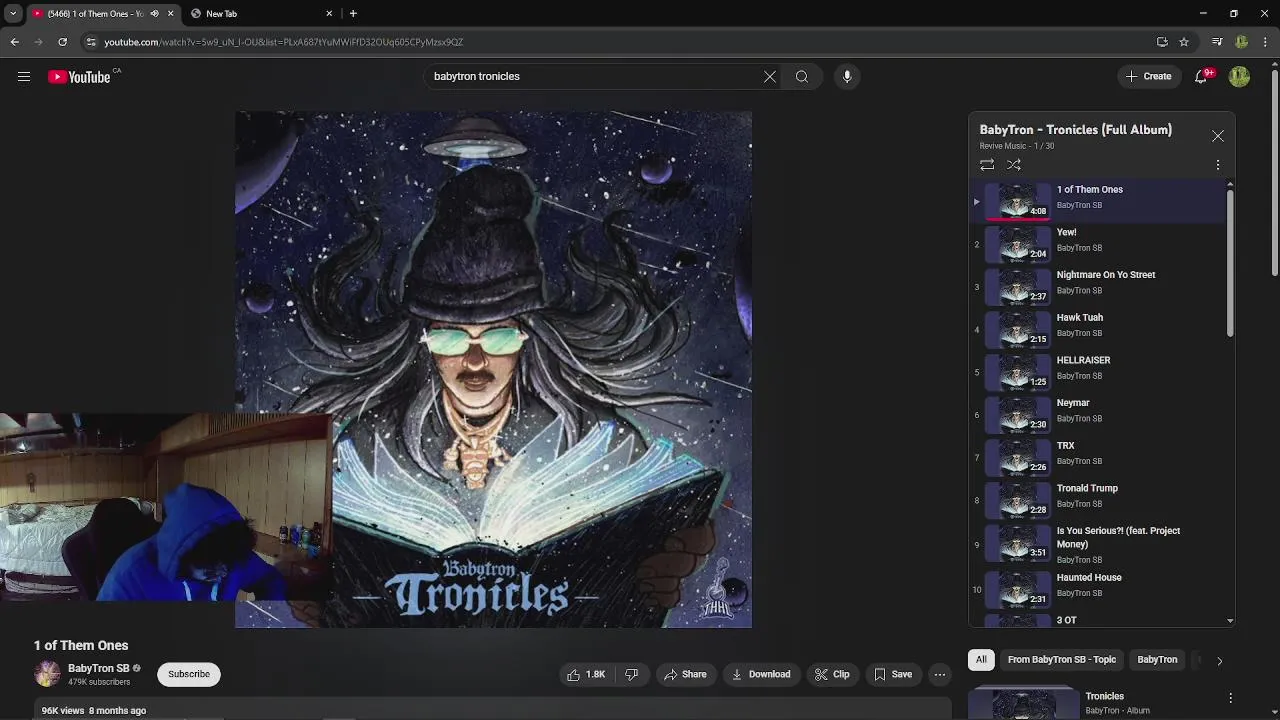The height and width of the screenshot is (720, 1280).
Task: Close the 1 of Them Ones tab
Action: pos(170,14)
